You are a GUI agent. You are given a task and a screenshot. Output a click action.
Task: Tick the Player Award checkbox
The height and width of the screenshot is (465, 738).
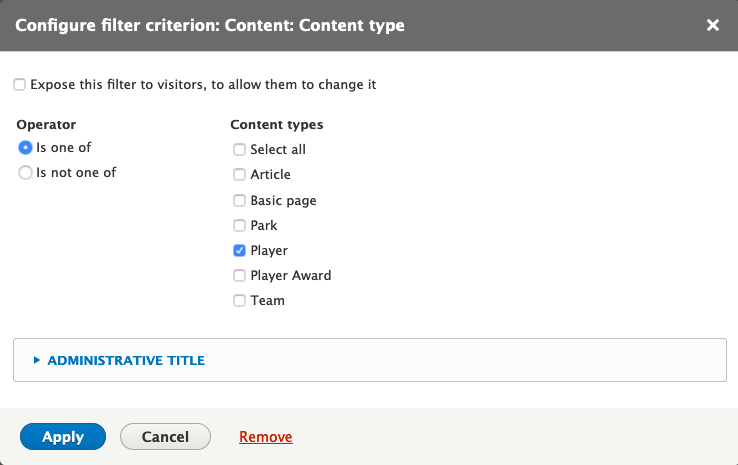[239, 275]
